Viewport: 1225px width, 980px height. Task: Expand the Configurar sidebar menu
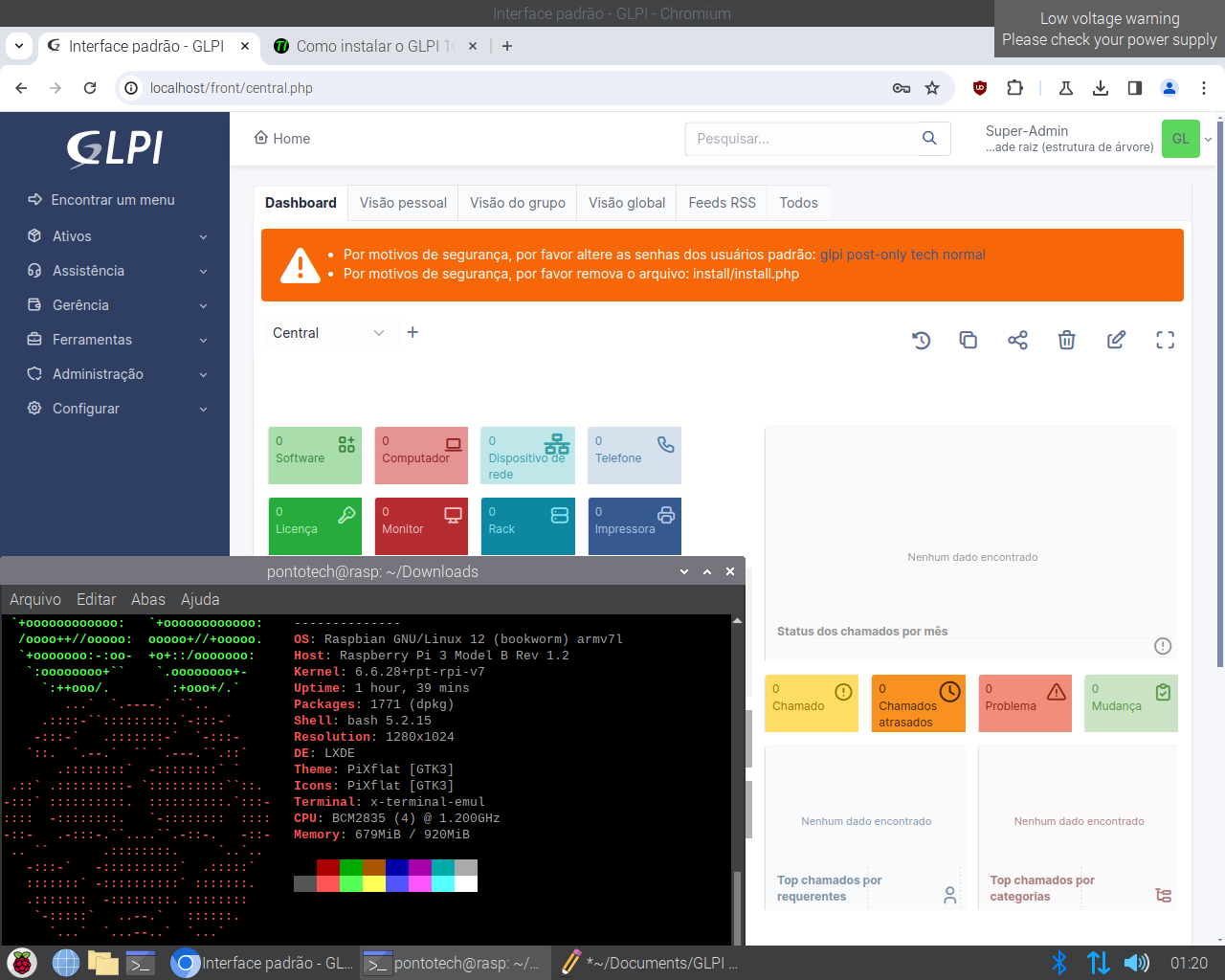point(117,409)
